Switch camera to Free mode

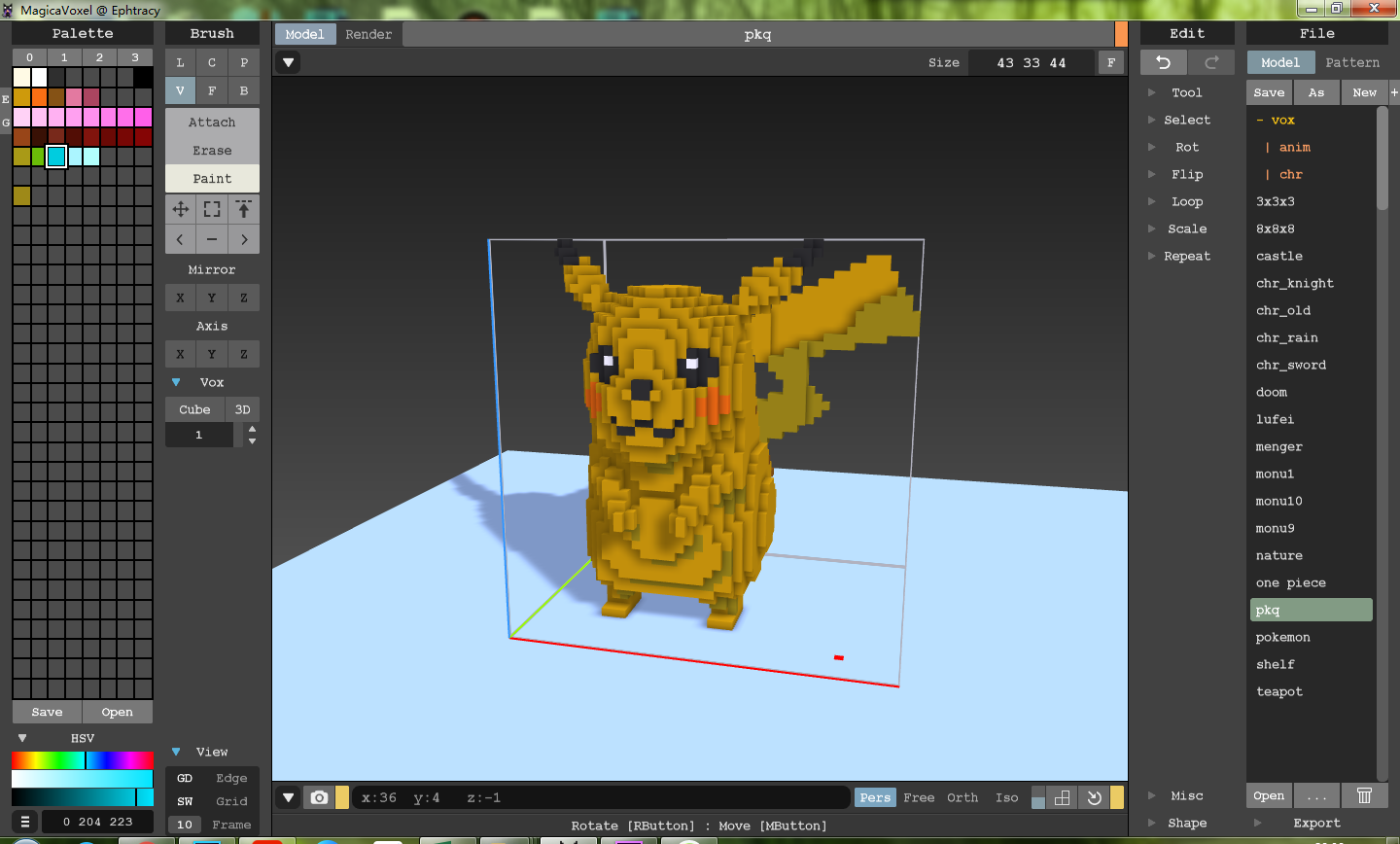(x=919, y=797)
